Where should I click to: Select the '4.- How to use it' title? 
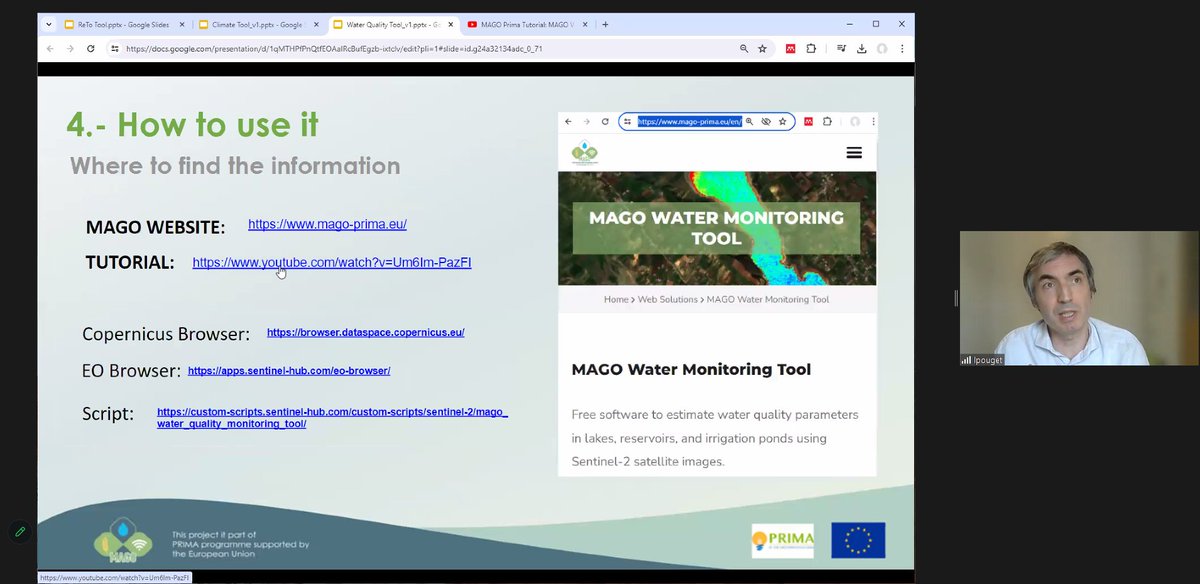point(192,124)
